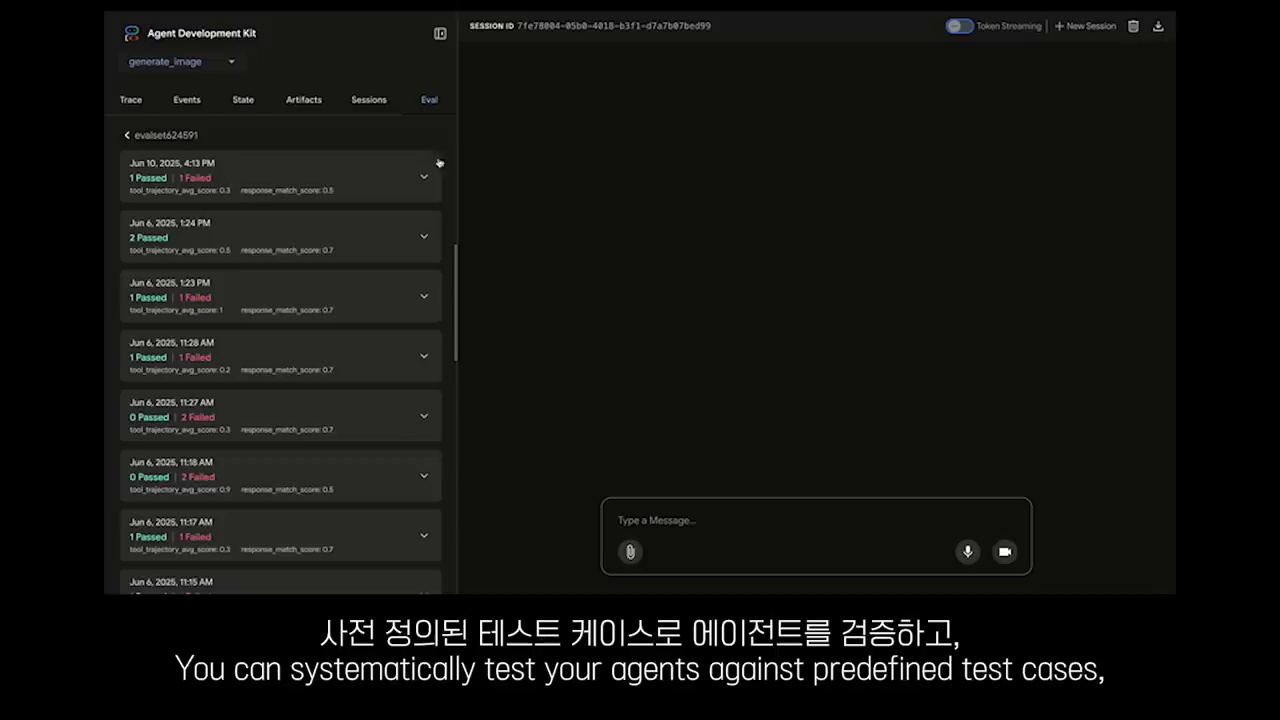Collapse the side panel with the panel icon
This screenshot has width=1280, height=720.
[x=440, y=33]
